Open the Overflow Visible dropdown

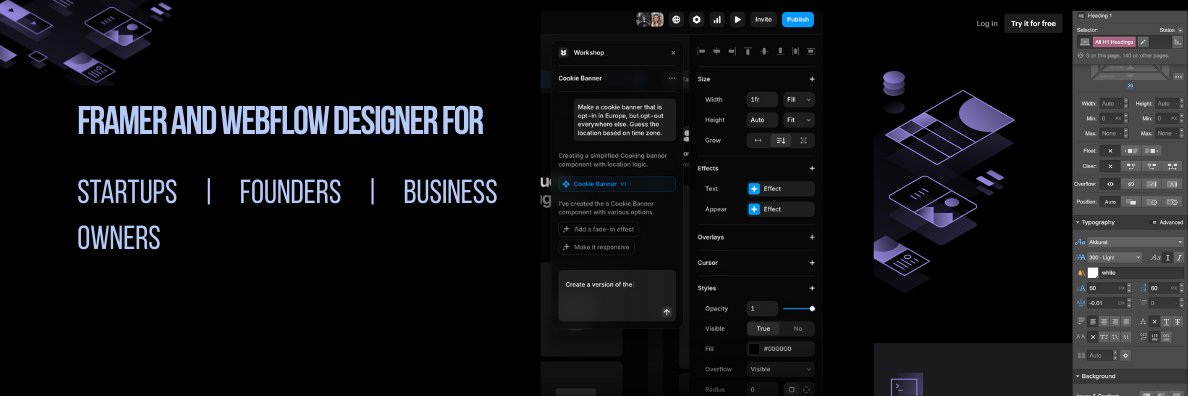(x=781, y=369)
